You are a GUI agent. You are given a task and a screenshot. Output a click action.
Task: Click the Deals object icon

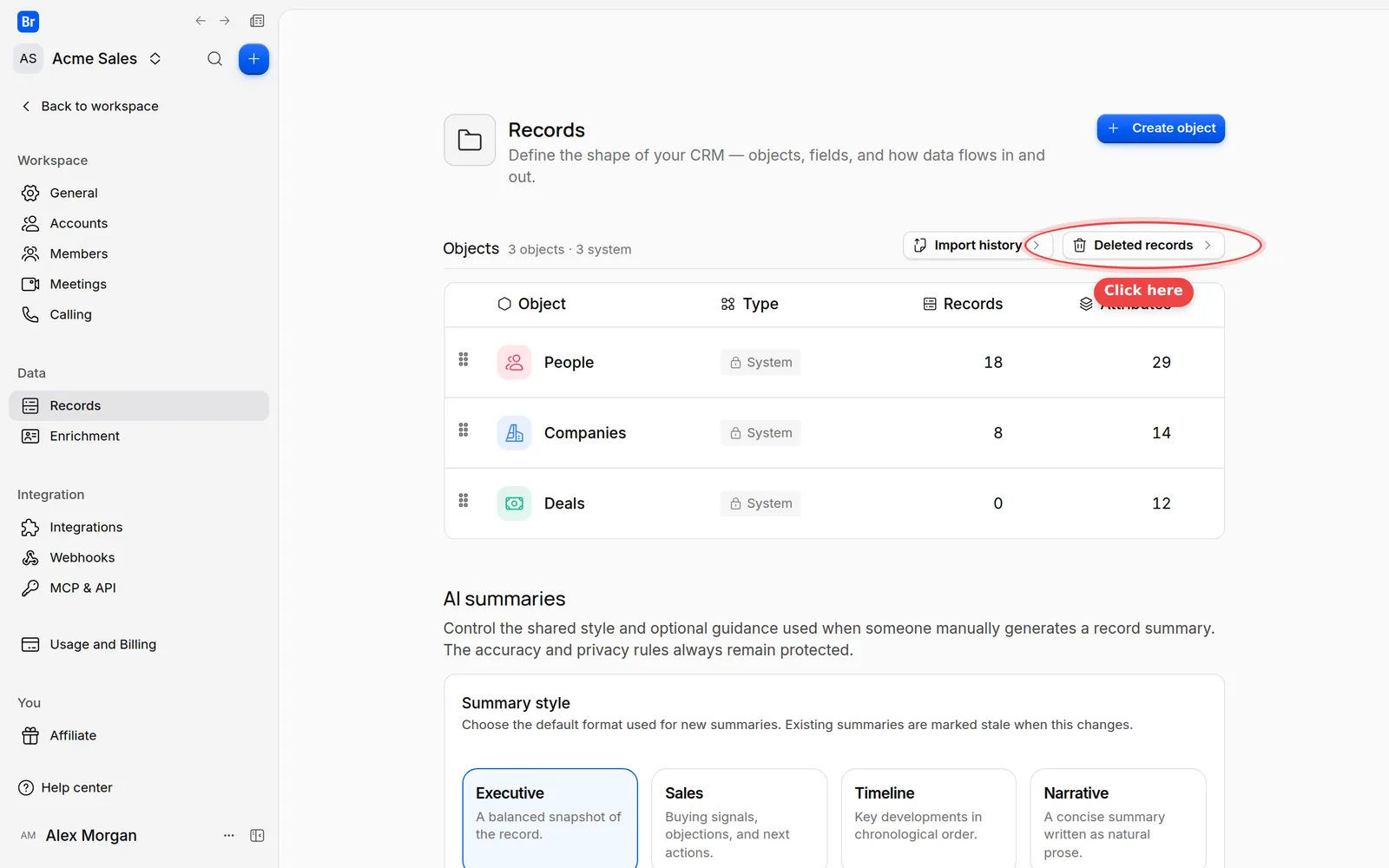(x=514, y=503)
